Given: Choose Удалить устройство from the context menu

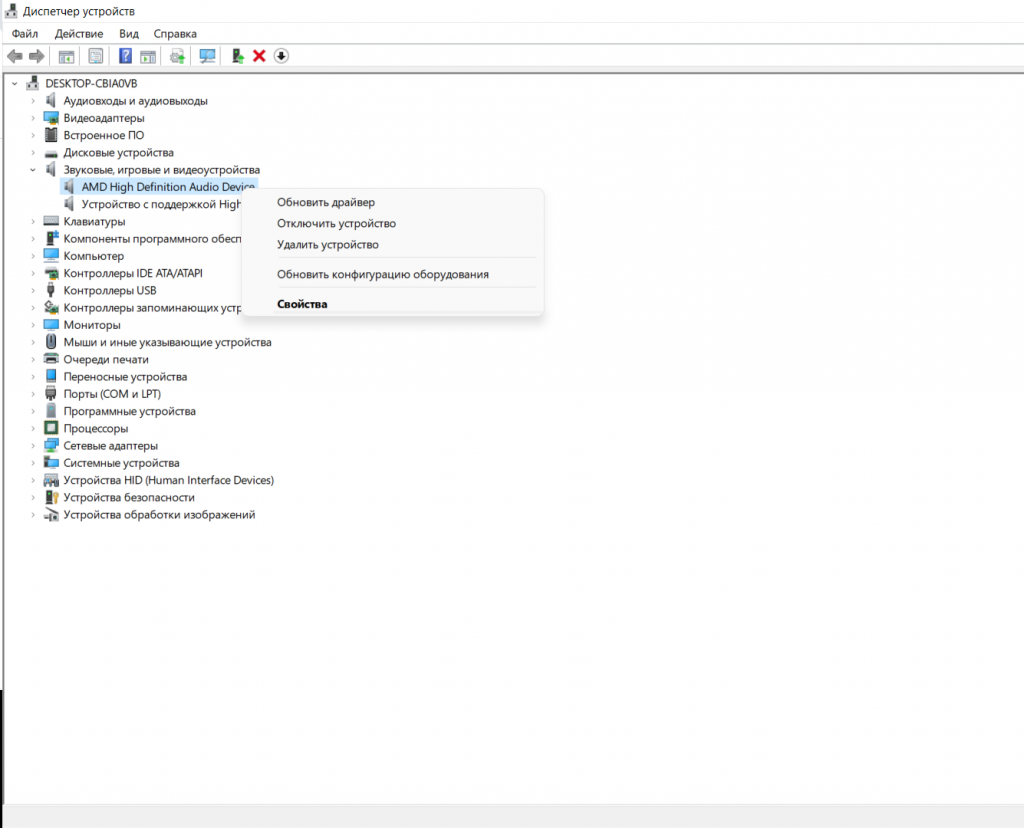Looking at the screenshot, I should click(328, 245).
